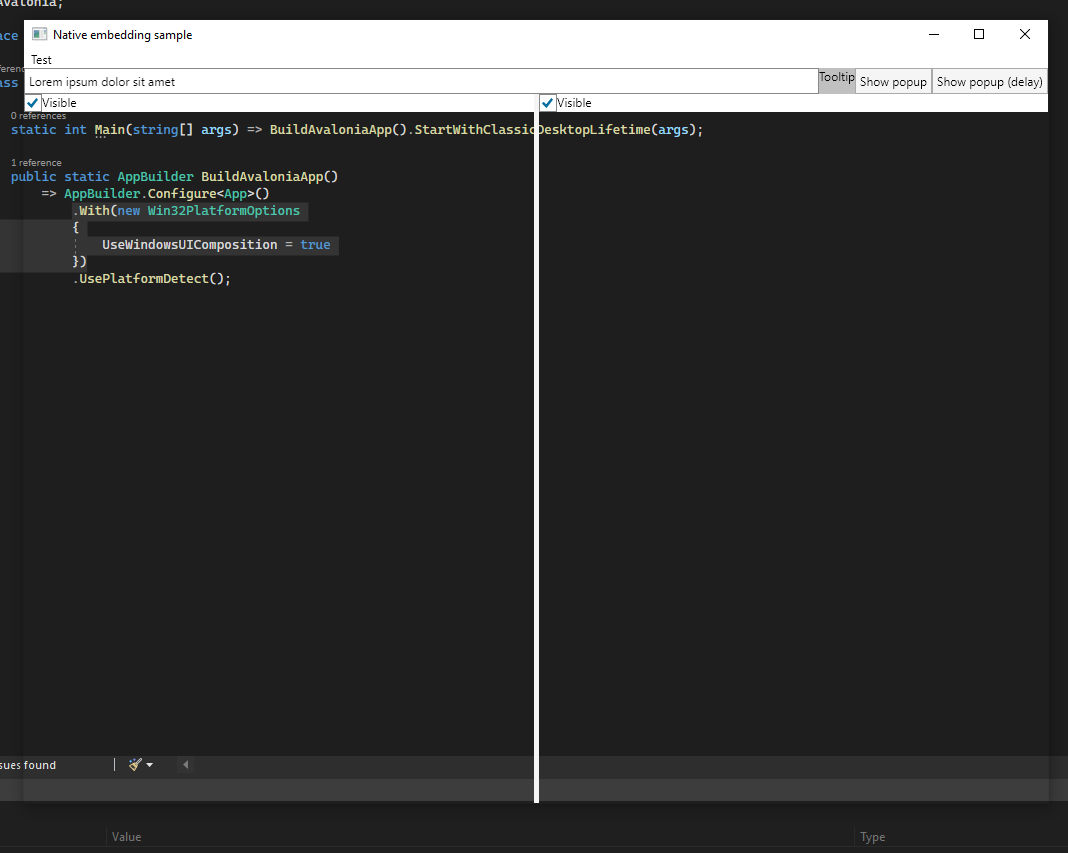The image size is (1068, 853).
Task: Uncheck the right Visible checkbox
Action: (x=547, y=102)
